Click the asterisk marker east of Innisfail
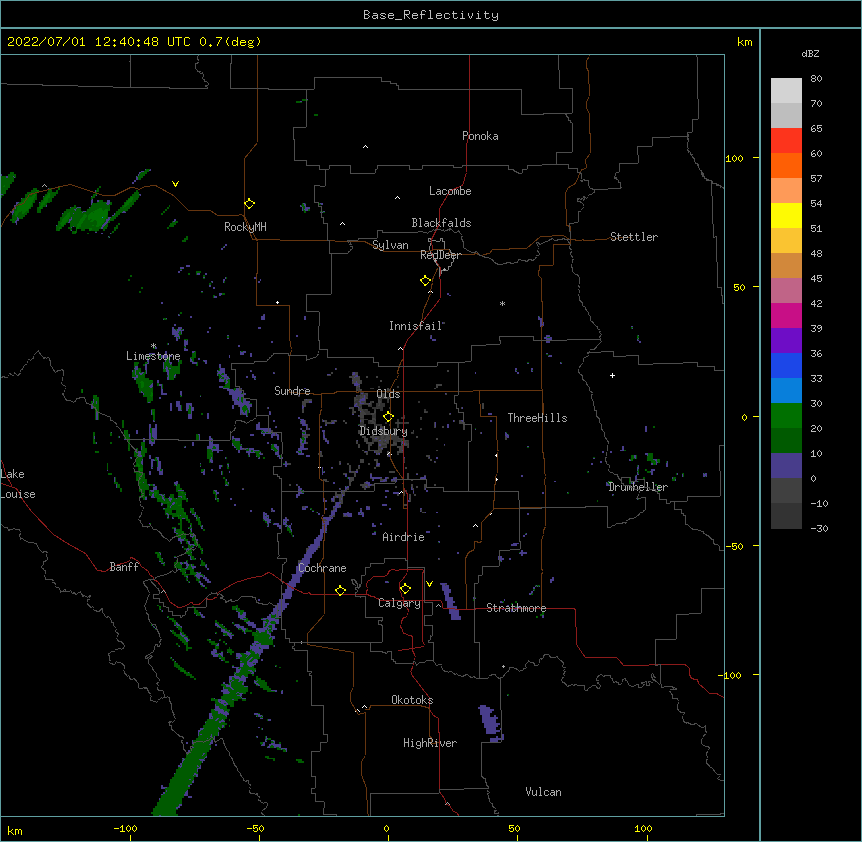 pos(502,303)
